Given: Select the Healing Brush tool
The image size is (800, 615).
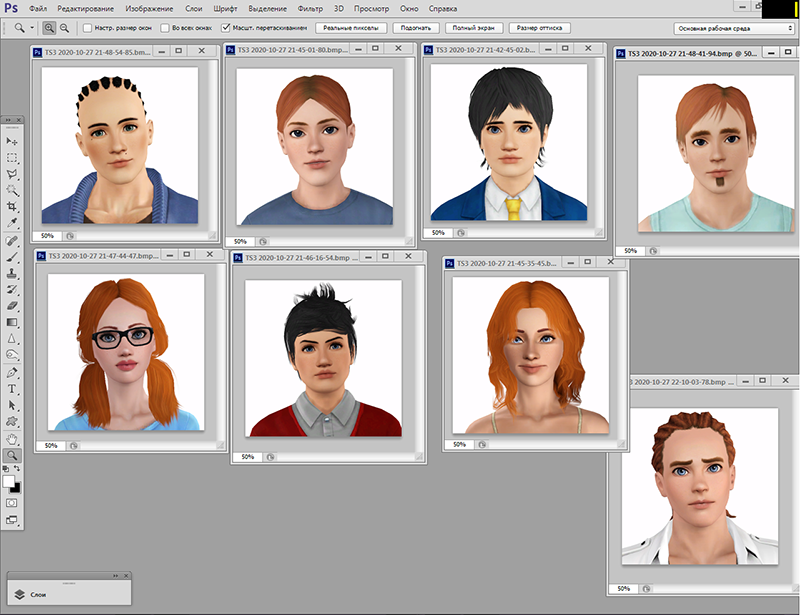Looking at the screenshot, I should (12, 240).
